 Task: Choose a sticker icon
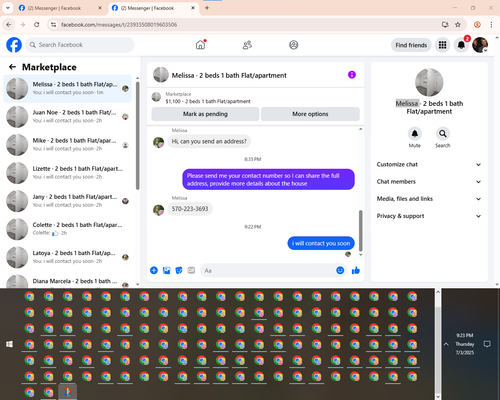click(x=179, y=270)
